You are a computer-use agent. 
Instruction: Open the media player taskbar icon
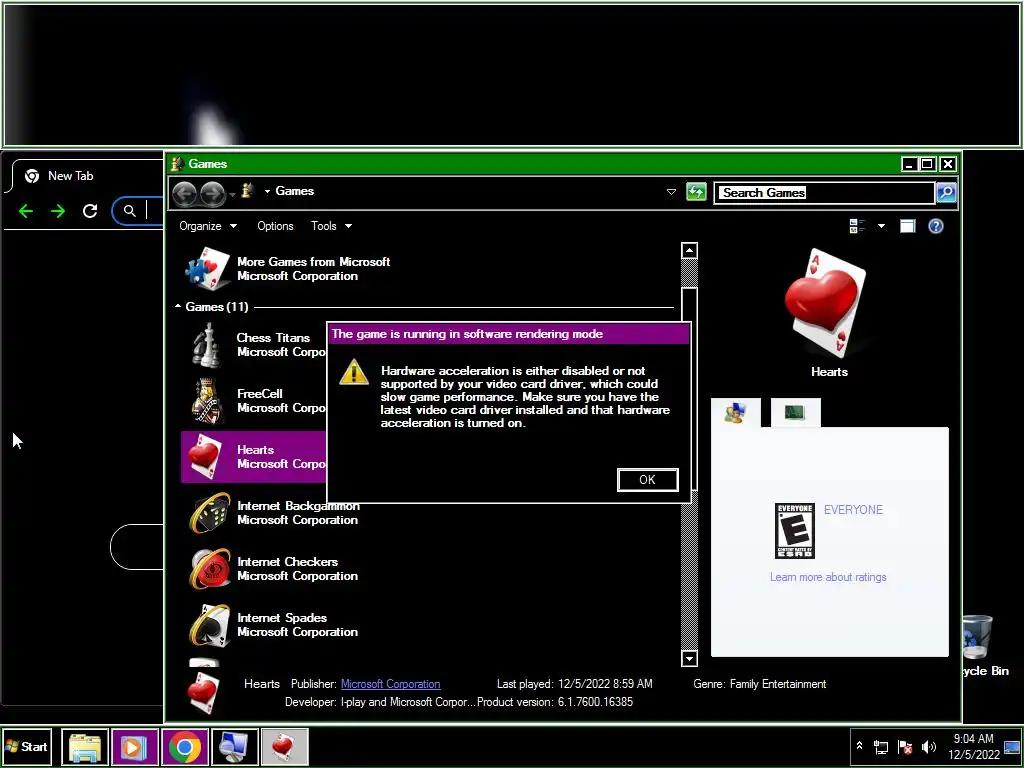[x=135, y=747]
